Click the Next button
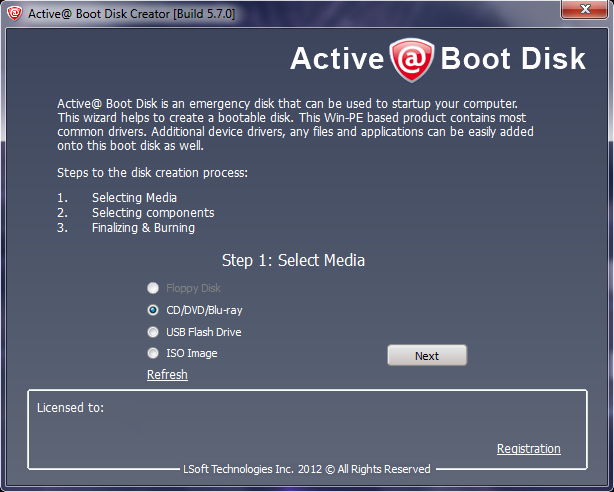 427,355
